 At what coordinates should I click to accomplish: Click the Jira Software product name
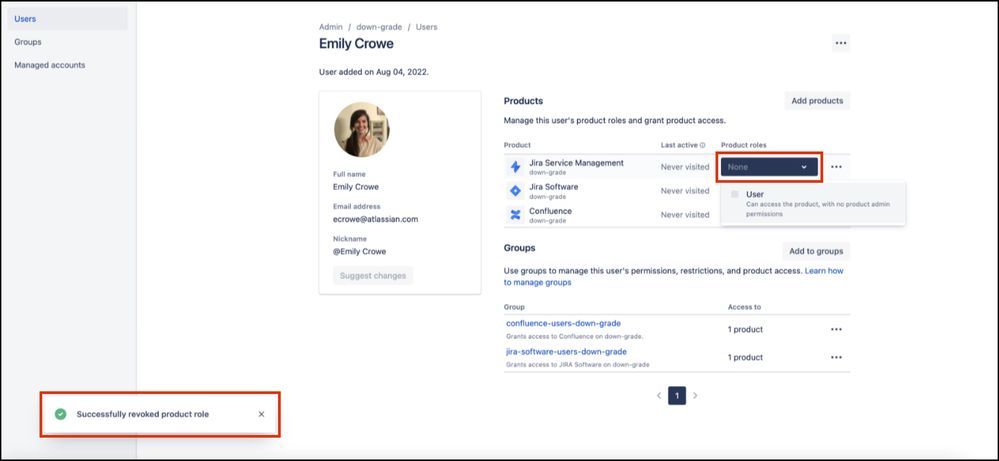[x=554, y=187]
